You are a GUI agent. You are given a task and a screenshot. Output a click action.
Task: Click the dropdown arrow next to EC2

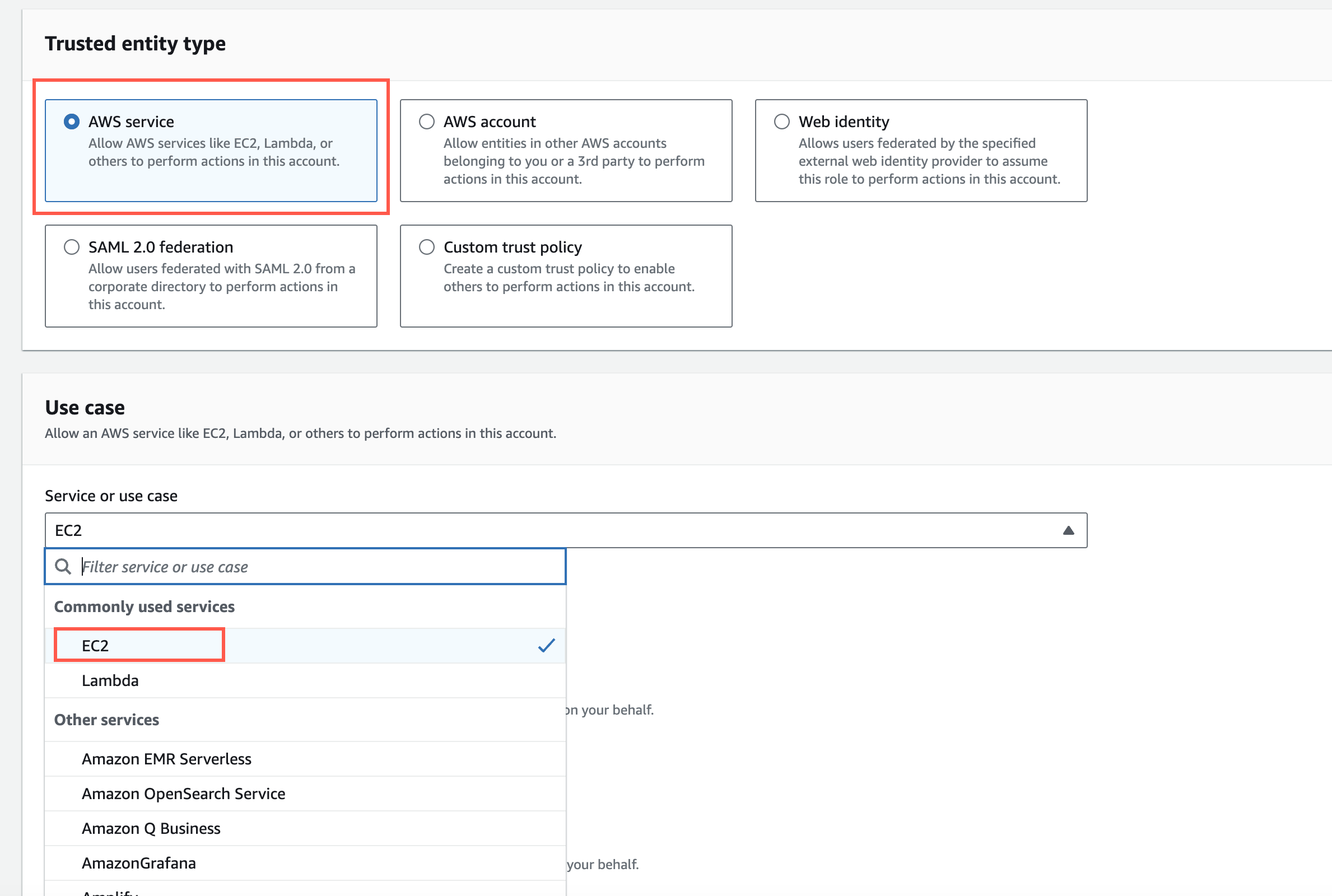[x=1069, y=530]
